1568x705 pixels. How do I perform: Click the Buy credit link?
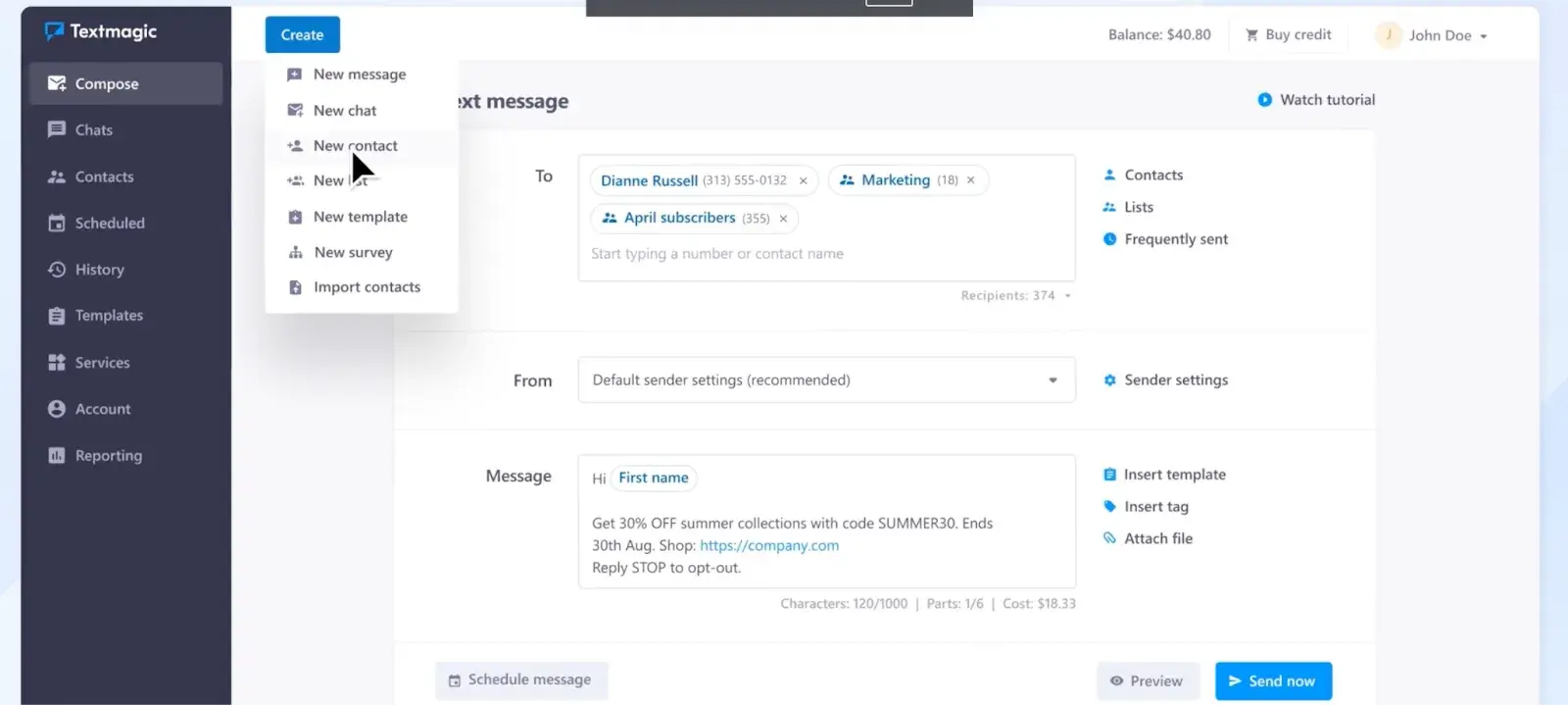point(1298,35)
